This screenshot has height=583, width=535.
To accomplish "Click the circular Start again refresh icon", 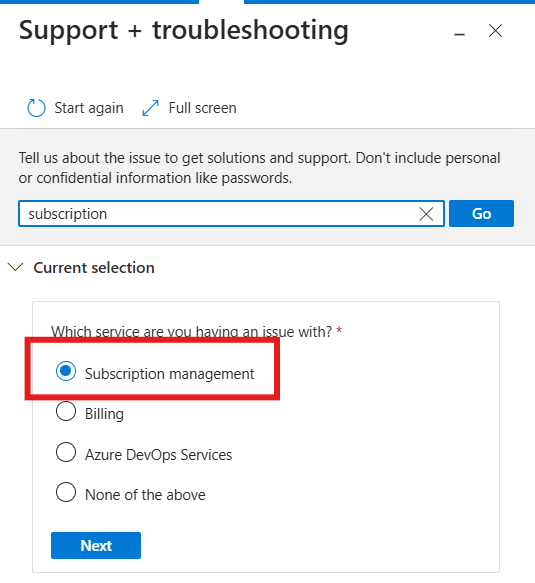I will [36, 108].
